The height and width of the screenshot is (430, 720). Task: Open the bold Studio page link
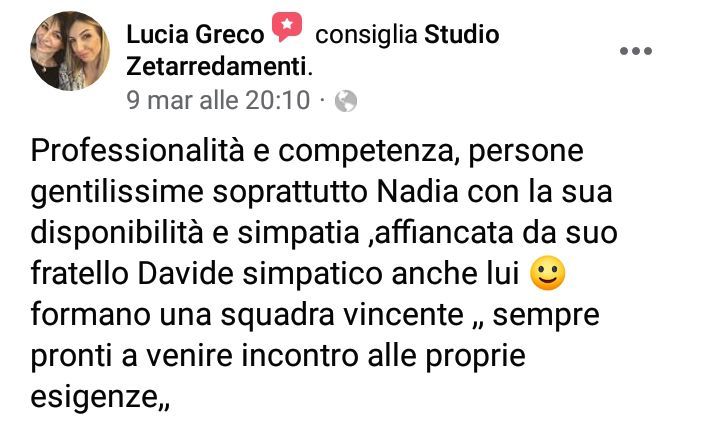pyautogui.click(x=461, y=35)
